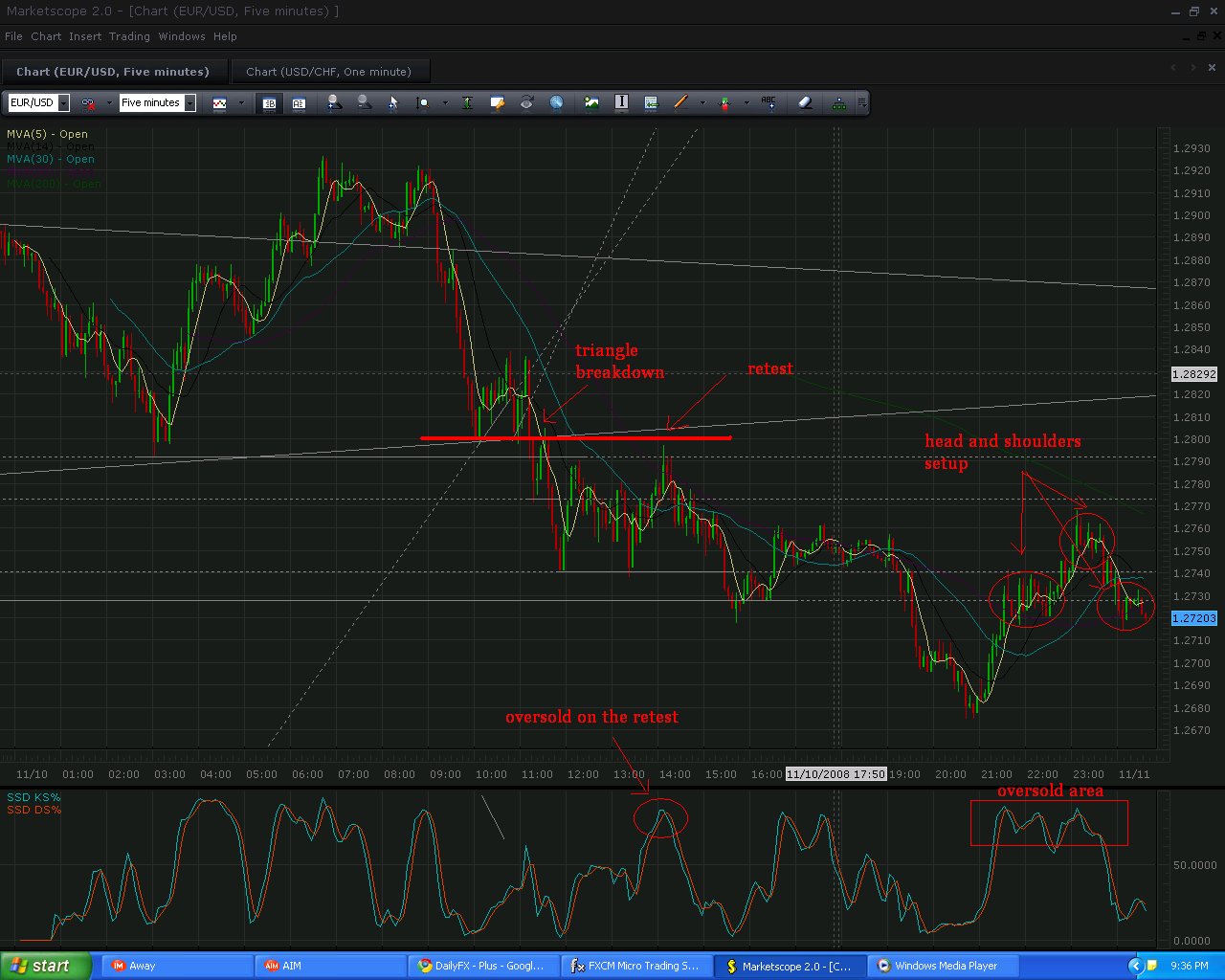The width and height of the screenshot is (1225, 980).
Task: Expand arrow next to the link icon
Action: click(x=108, y=103)
